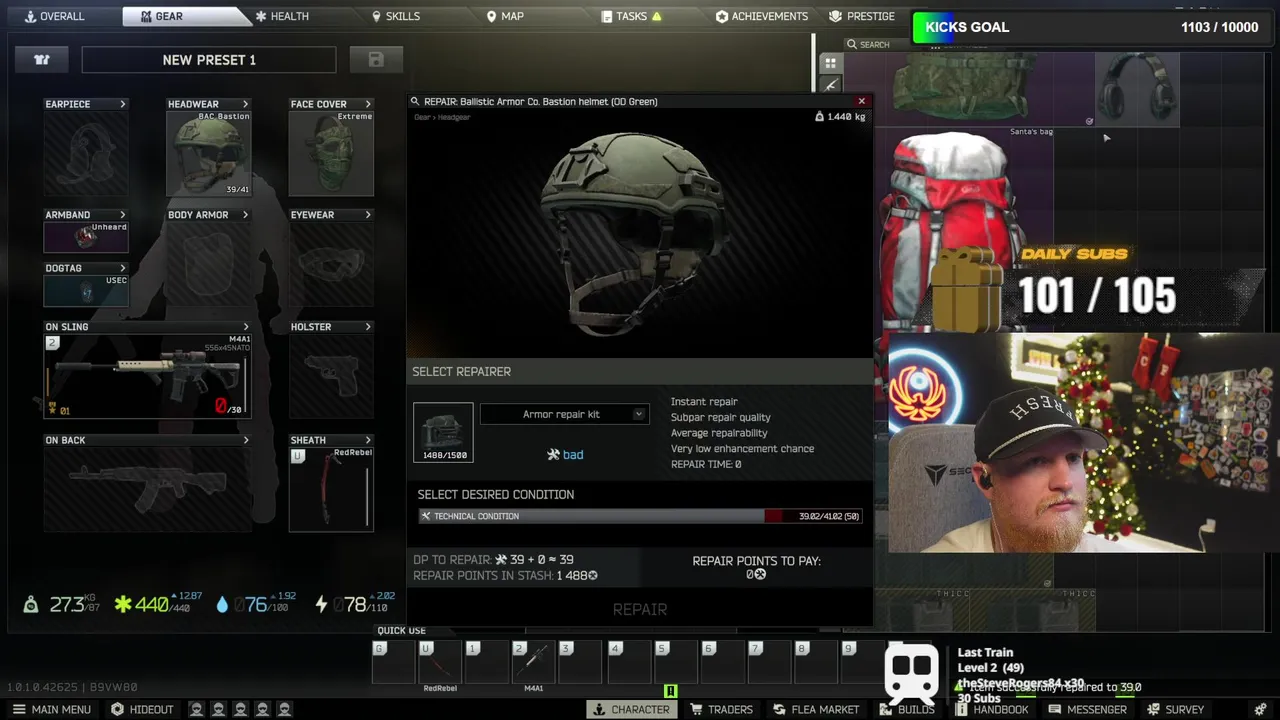The width and height of the screenshot is (1280, 720).
Task: Open the Traders screen
Action: point(721,709)
